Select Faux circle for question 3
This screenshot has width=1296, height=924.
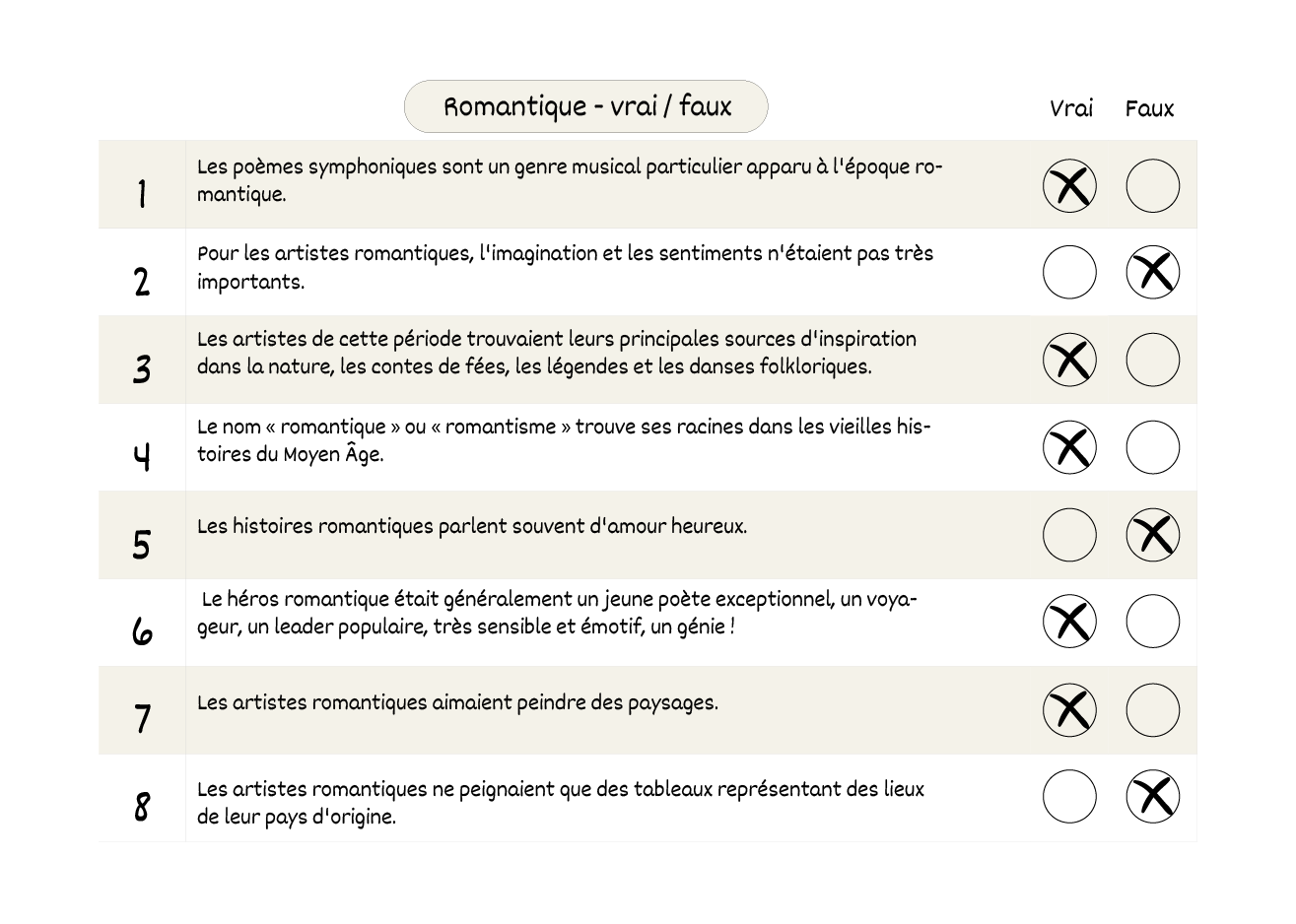point(1152,360)
